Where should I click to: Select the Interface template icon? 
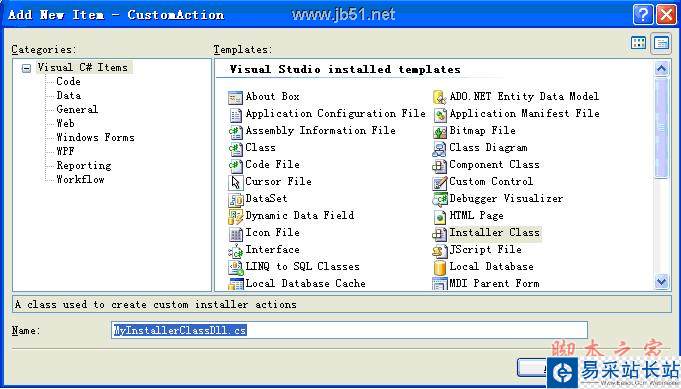click(x=235, y=251)
